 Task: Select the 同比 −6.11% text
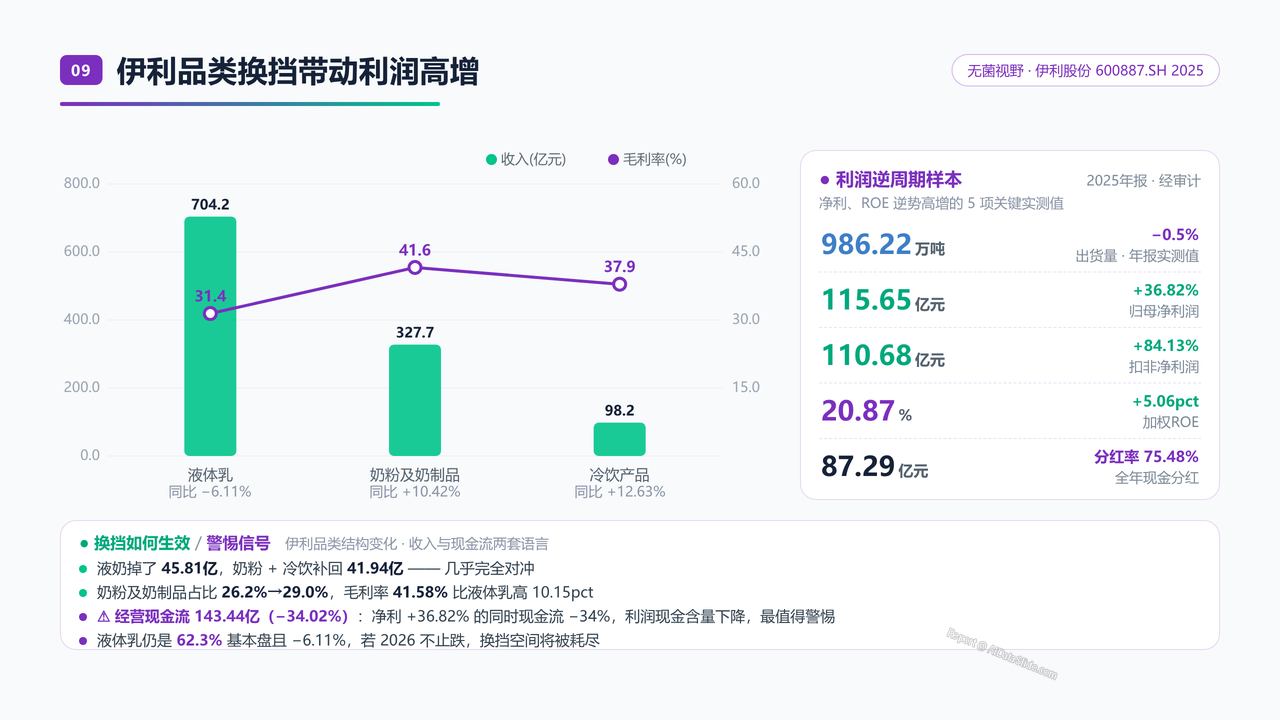tap(210, 492)
